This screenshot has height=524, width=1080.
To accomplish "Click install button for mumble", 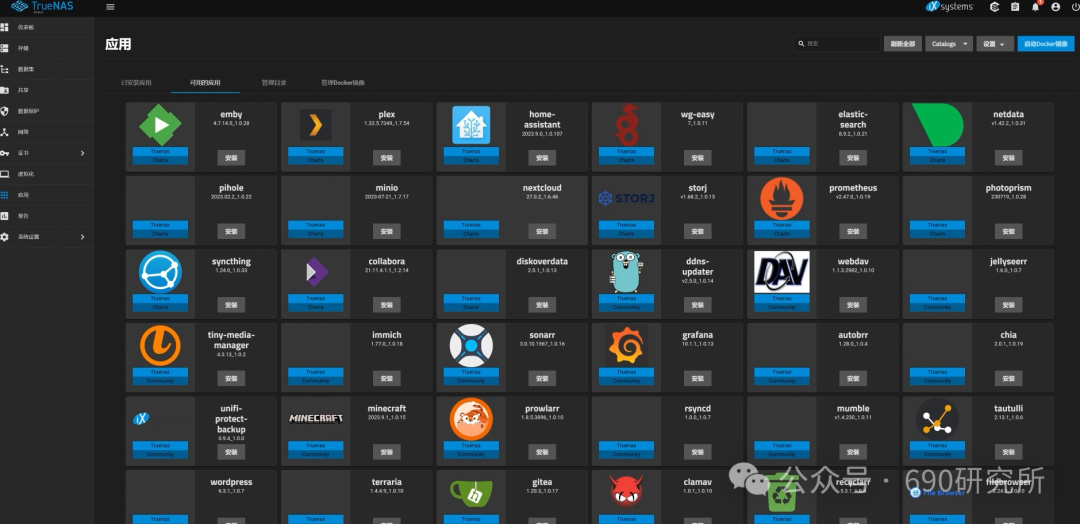I will [853, 452].
